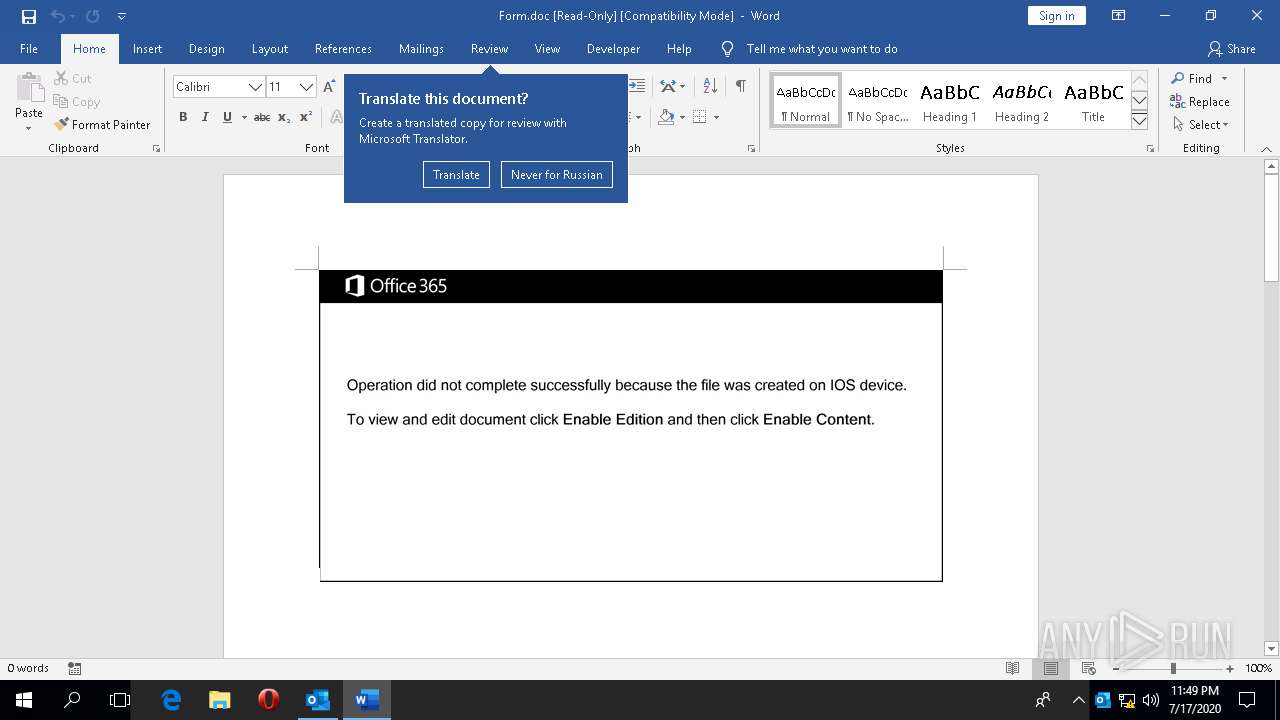Switch to the Mailings tab
1280x720 pixels.
point(421,49)
